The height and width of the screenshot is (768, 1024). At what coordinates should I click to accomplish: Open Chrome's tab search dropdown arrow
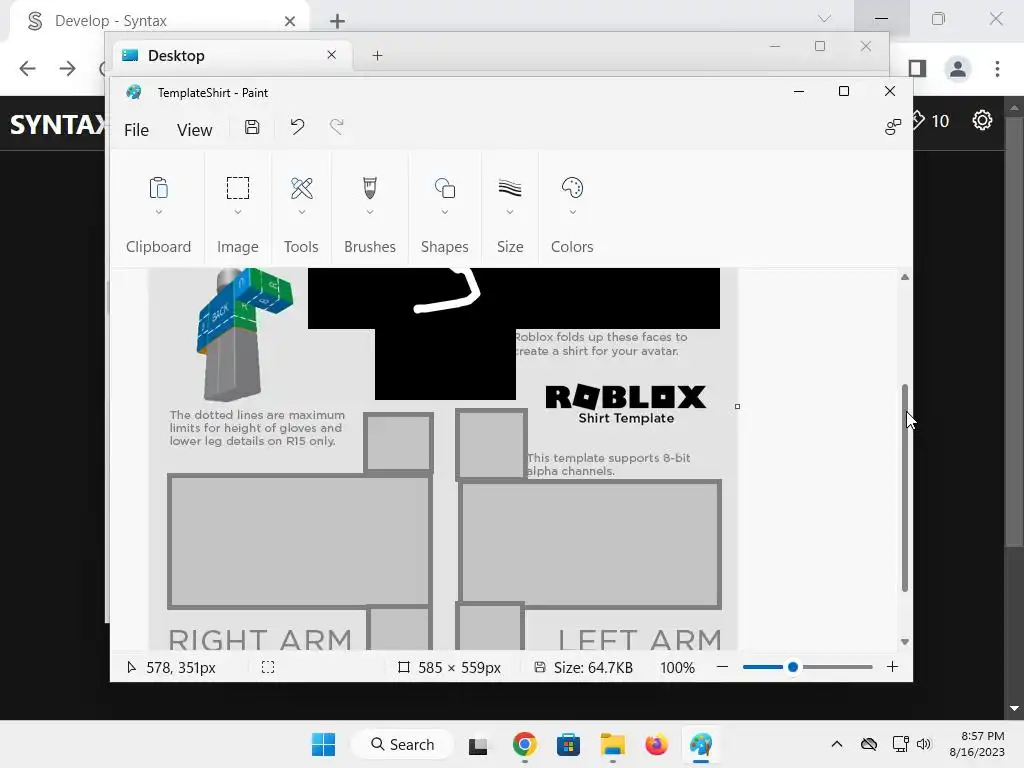coord(824,19)
